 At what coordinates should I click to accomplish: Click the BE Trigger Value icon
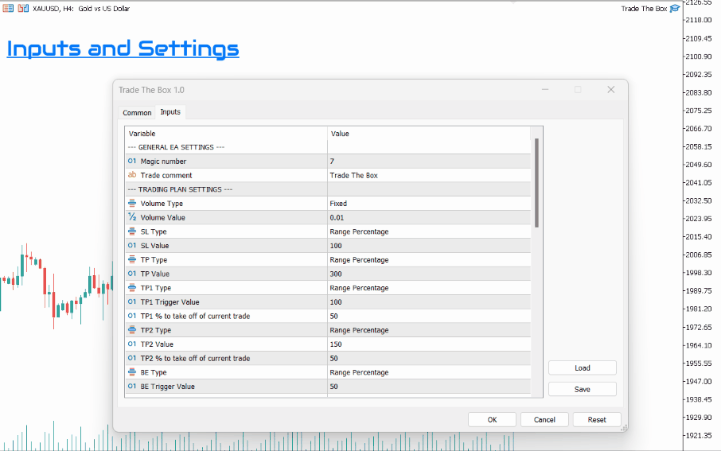(x=132, y=386)
